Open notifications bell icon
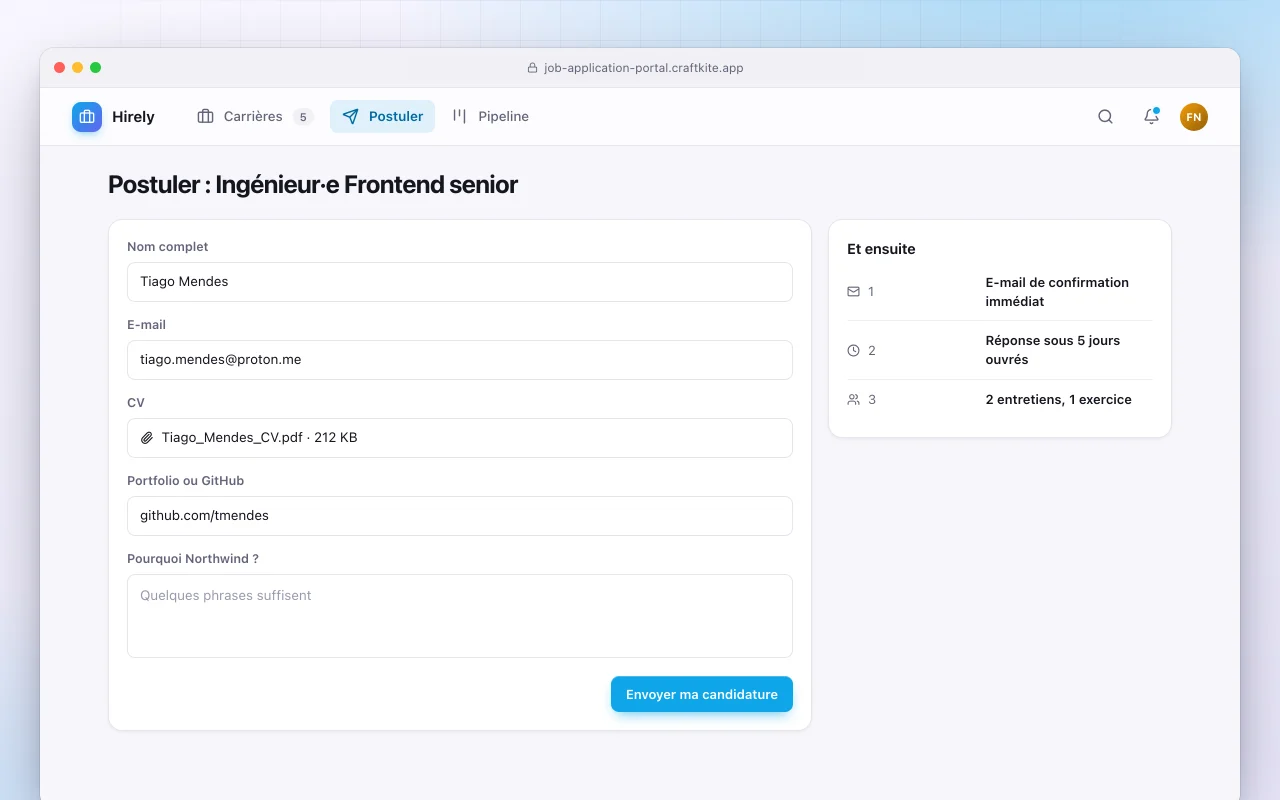Image resolution: width=1280 pixels, height=800 pixels. point(1151,117)
